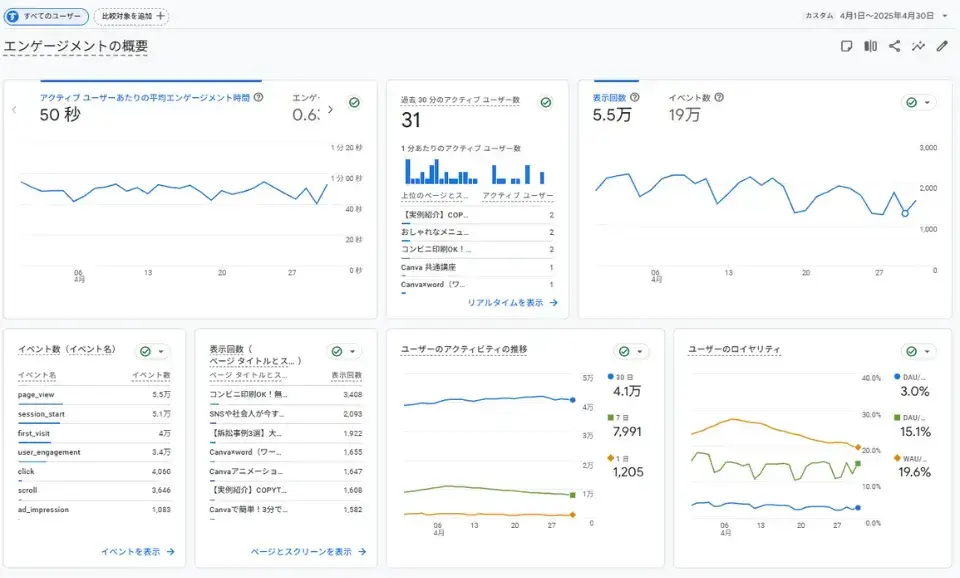960x578 pixels.
Task: Open the comparison icon in the header
Action: (x=870, y=46)
